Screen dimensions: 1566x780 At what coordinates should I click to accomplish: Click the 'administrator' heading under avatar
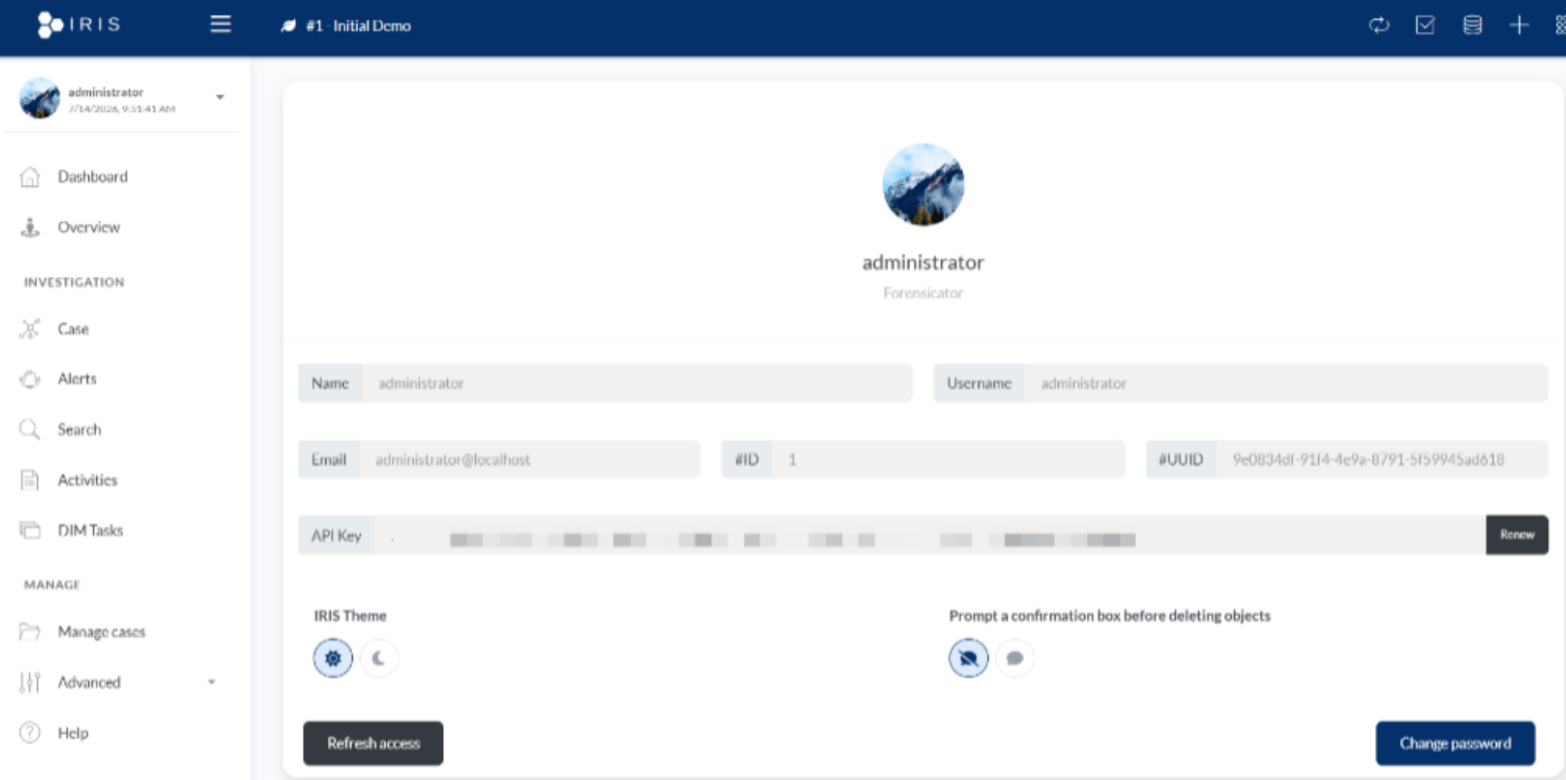(x=923, y=263)
